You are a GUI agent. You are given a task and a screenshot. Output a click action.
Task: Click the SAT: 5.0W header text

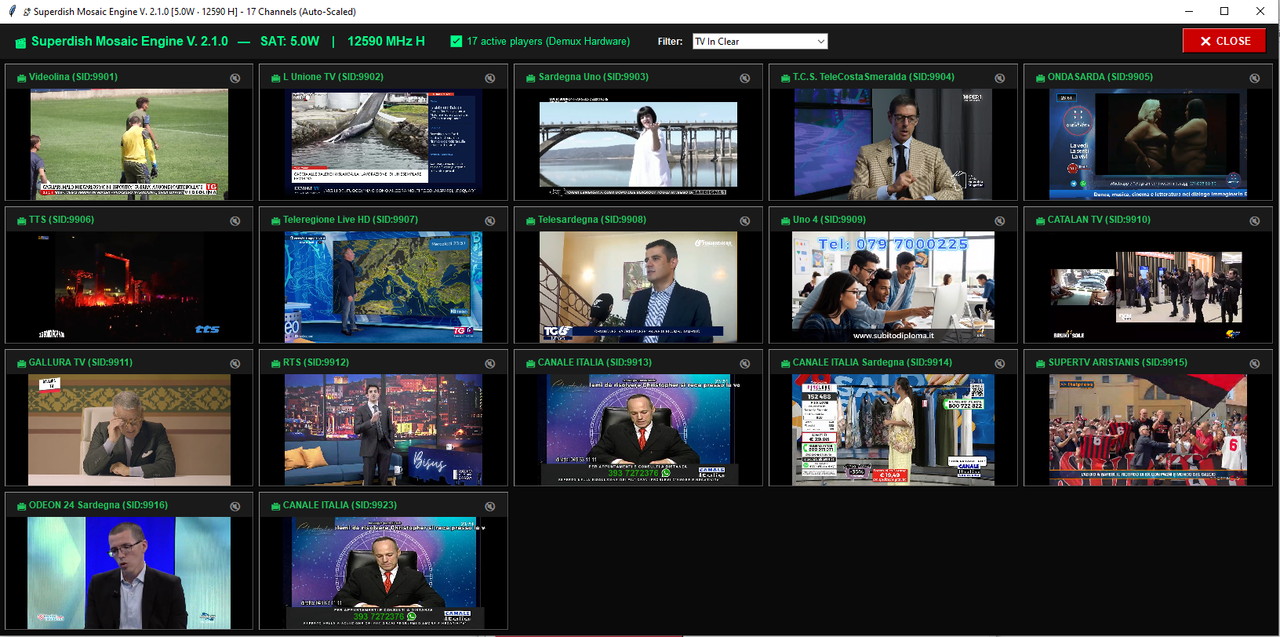point(290,41)
